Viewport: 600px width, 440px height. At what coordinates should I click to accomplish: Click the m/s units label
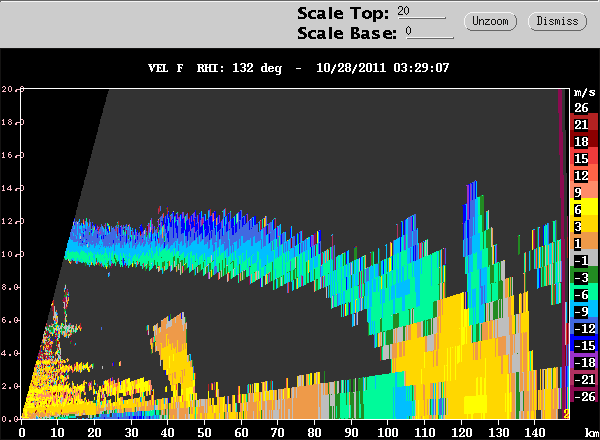pyautogui.click(x=584, y=92)
